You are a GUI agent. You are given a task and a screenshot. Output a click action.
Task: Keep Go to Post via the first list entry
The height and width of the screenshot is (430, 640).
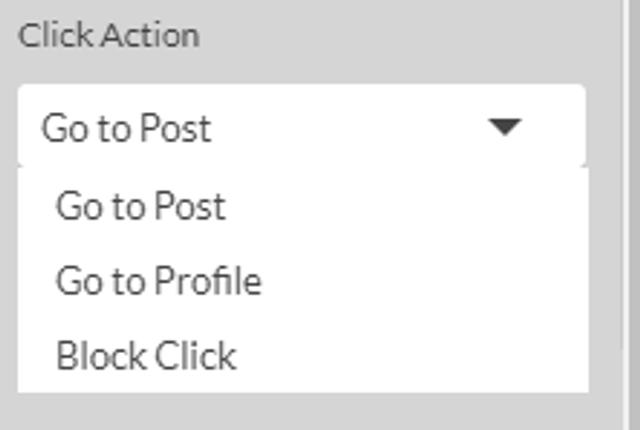(x=303, y=206)
